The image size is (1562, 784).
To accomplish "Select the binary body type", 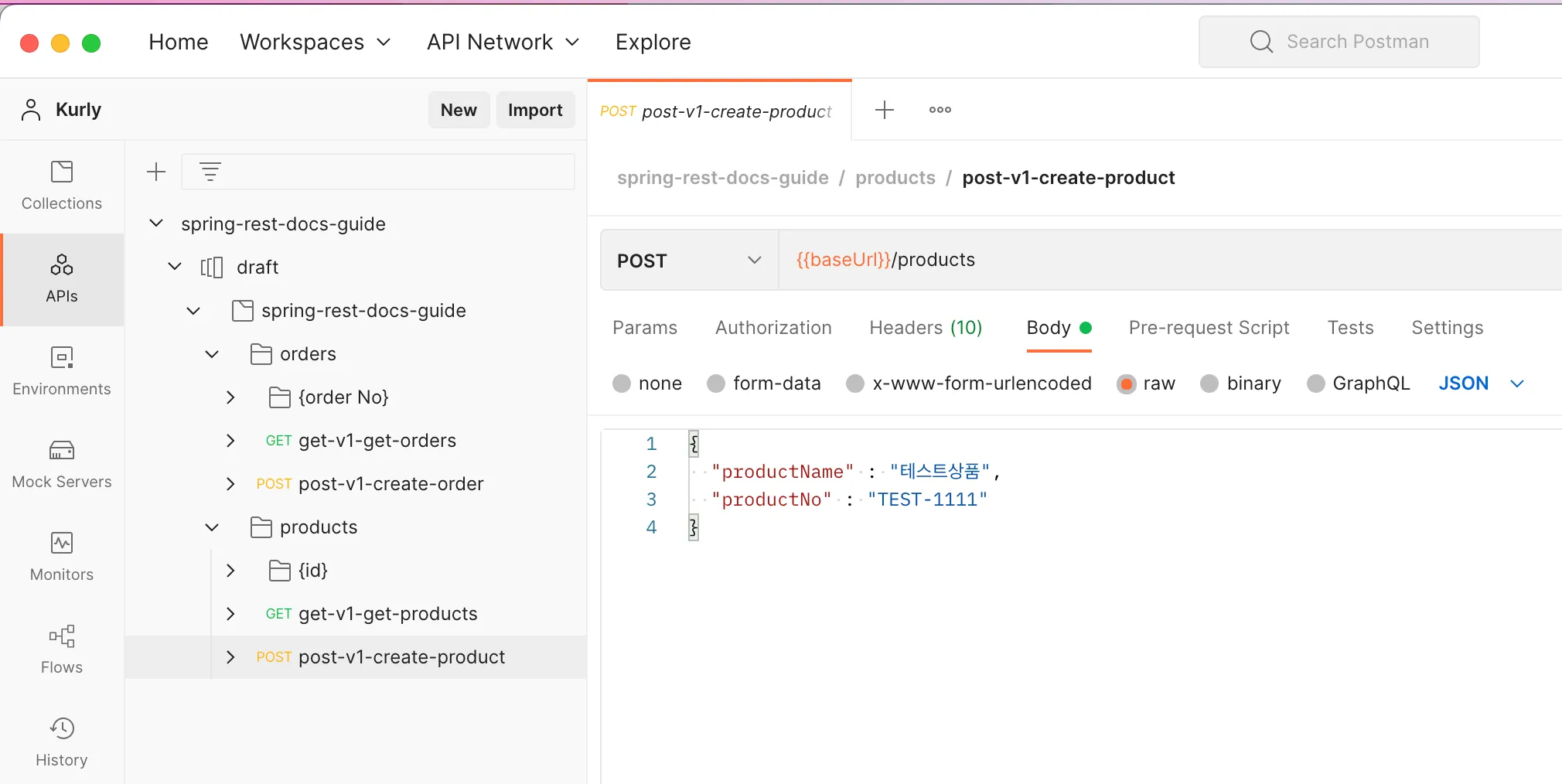I will (x=1209, y=383).
